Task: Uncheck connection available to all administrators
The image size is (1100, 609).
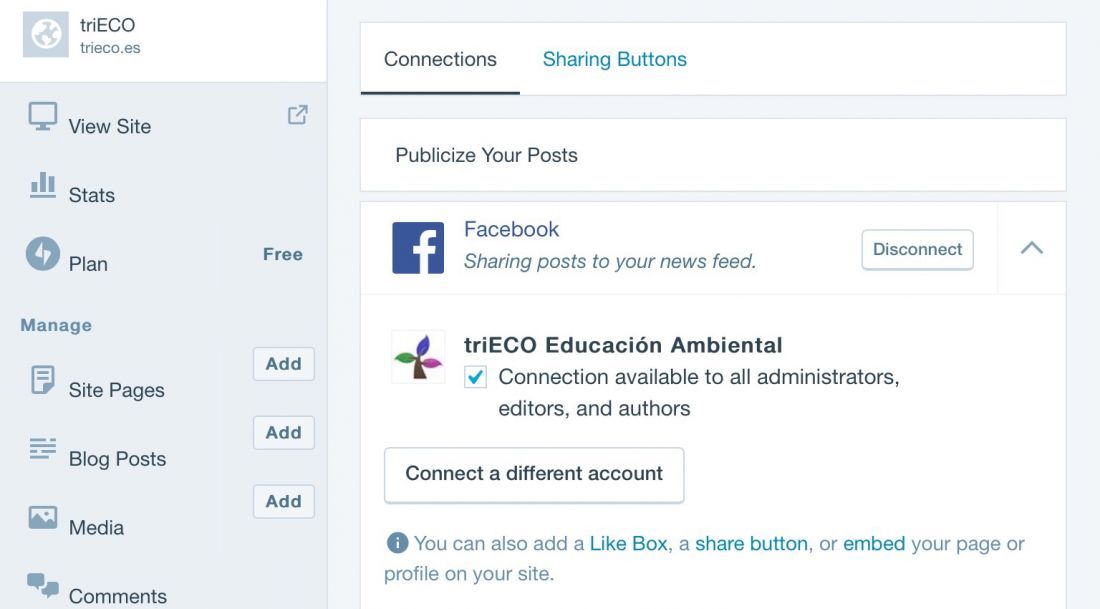Action: pos(475,377)
